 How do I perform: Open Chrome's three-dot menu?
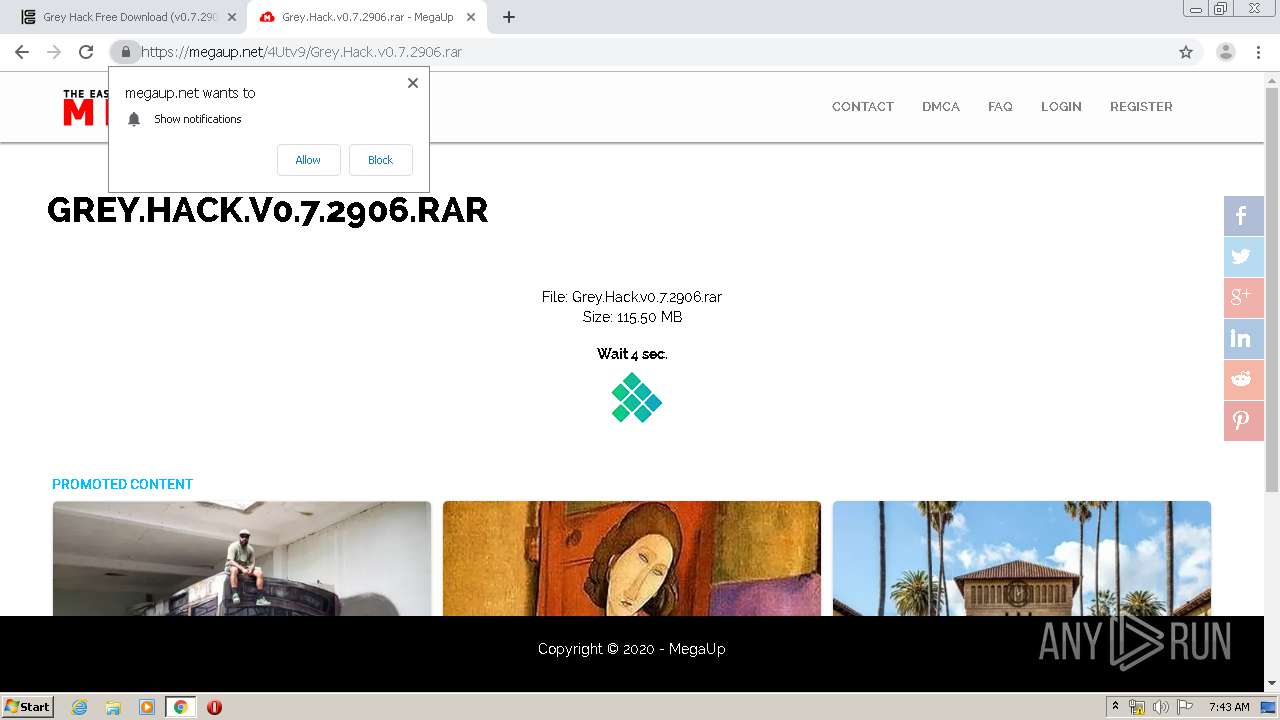[x=1258, y=52]
